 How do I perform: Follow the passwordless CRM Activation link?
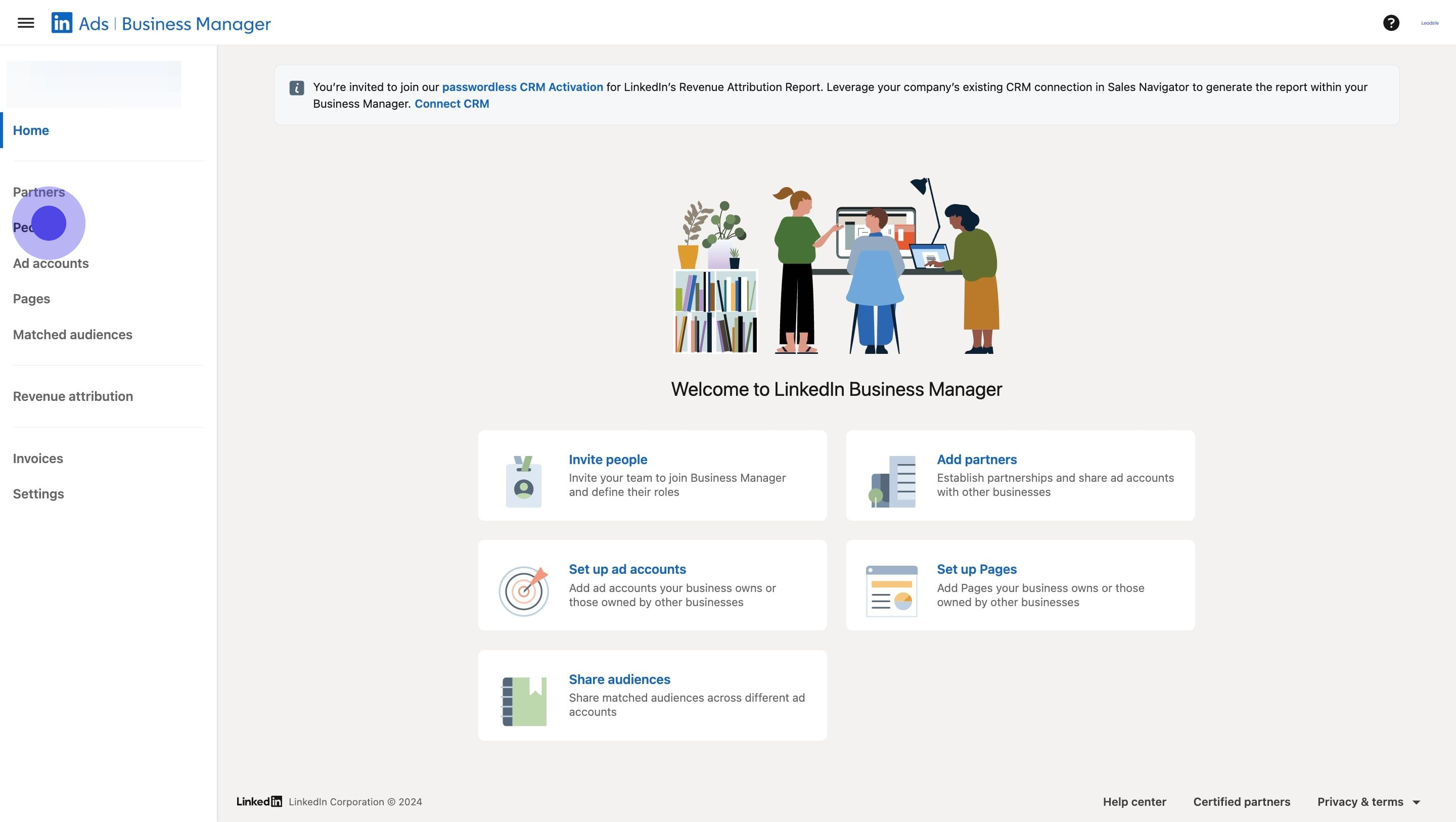coord(522,87)
